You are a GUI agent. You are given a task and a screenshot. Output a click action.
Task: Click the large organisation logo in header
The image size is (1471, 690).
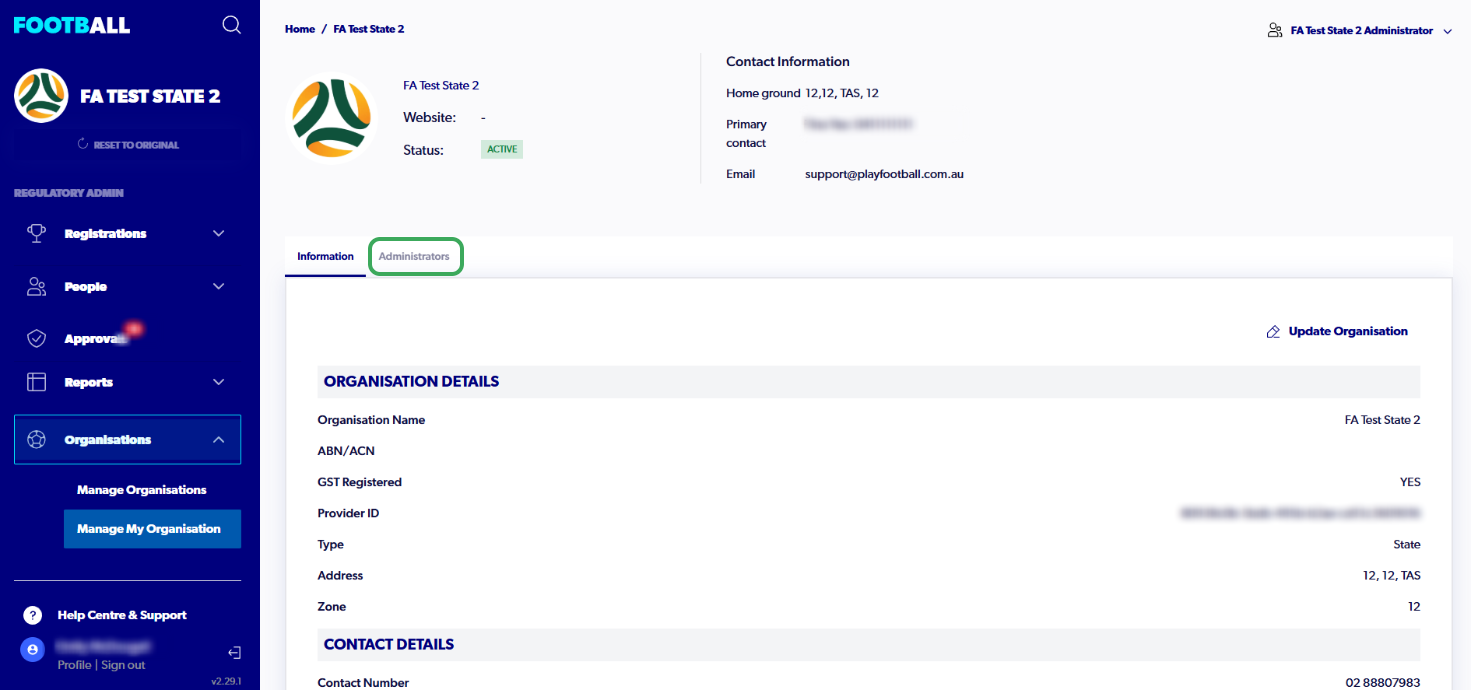pos(331,117)
